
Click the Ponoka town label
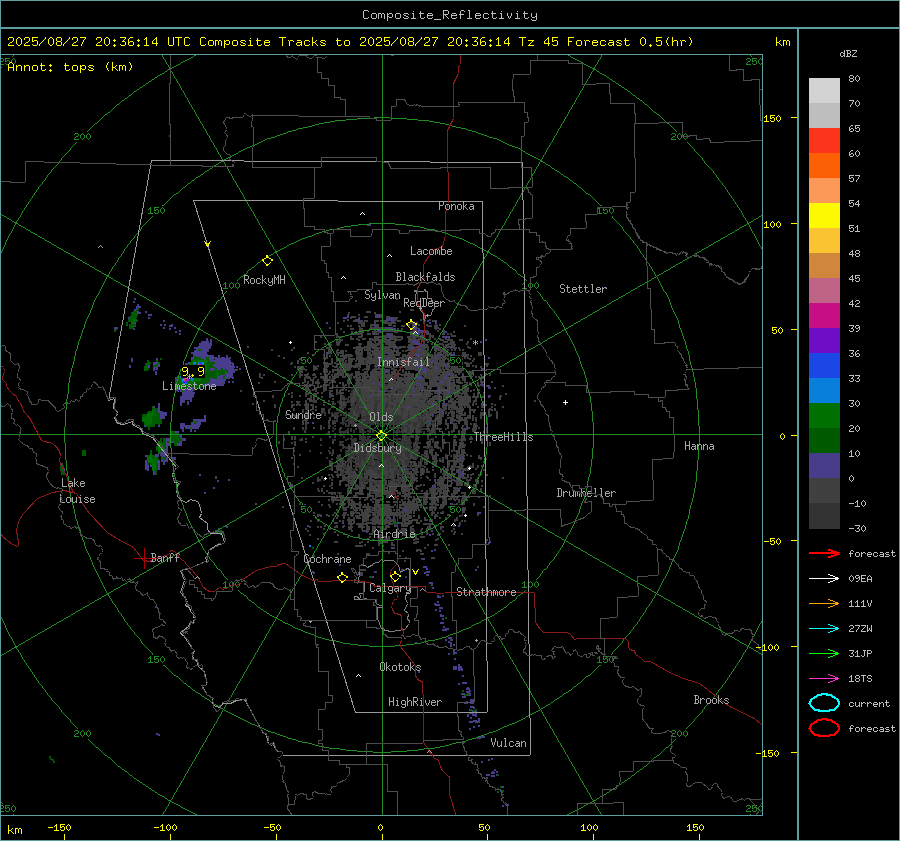coord(456,206)
